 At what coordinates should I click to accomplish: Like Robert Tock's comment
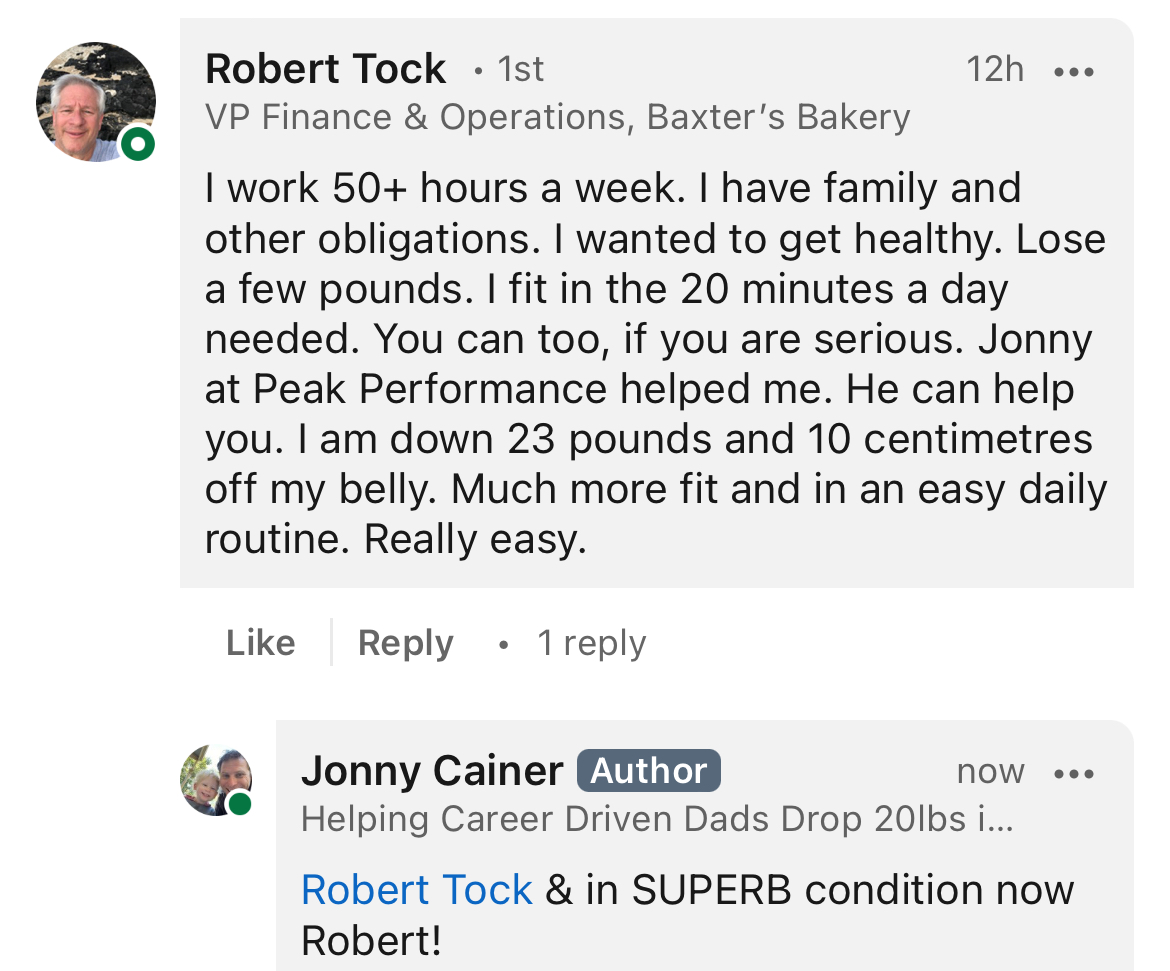260,643
